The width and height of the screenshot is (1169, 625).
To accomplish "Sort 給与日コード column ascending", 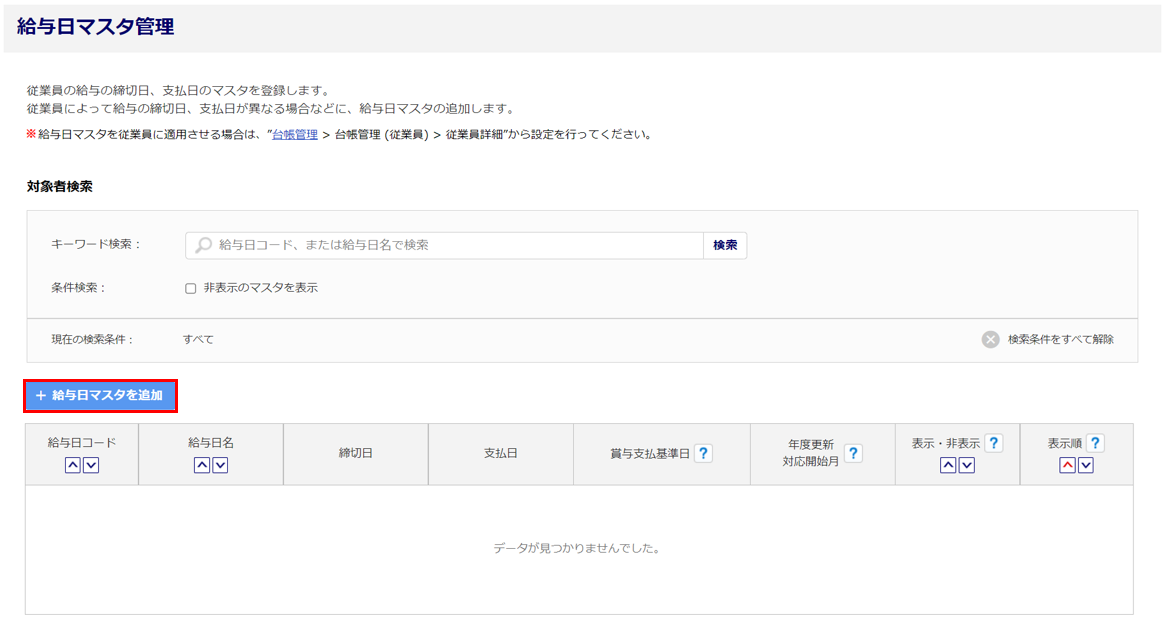I will click(72, 465).
